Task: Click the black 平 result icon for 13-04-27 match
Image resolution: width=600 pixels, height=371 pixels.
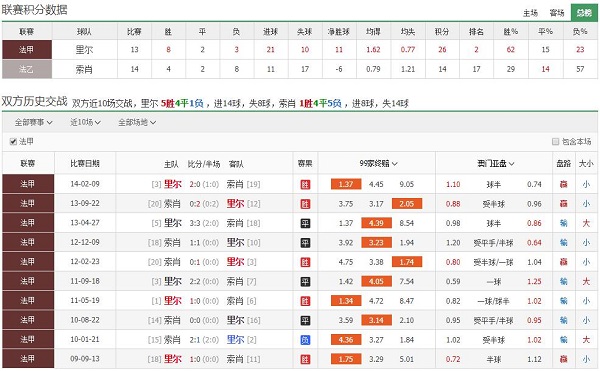Action: click(x=305, y=223)
